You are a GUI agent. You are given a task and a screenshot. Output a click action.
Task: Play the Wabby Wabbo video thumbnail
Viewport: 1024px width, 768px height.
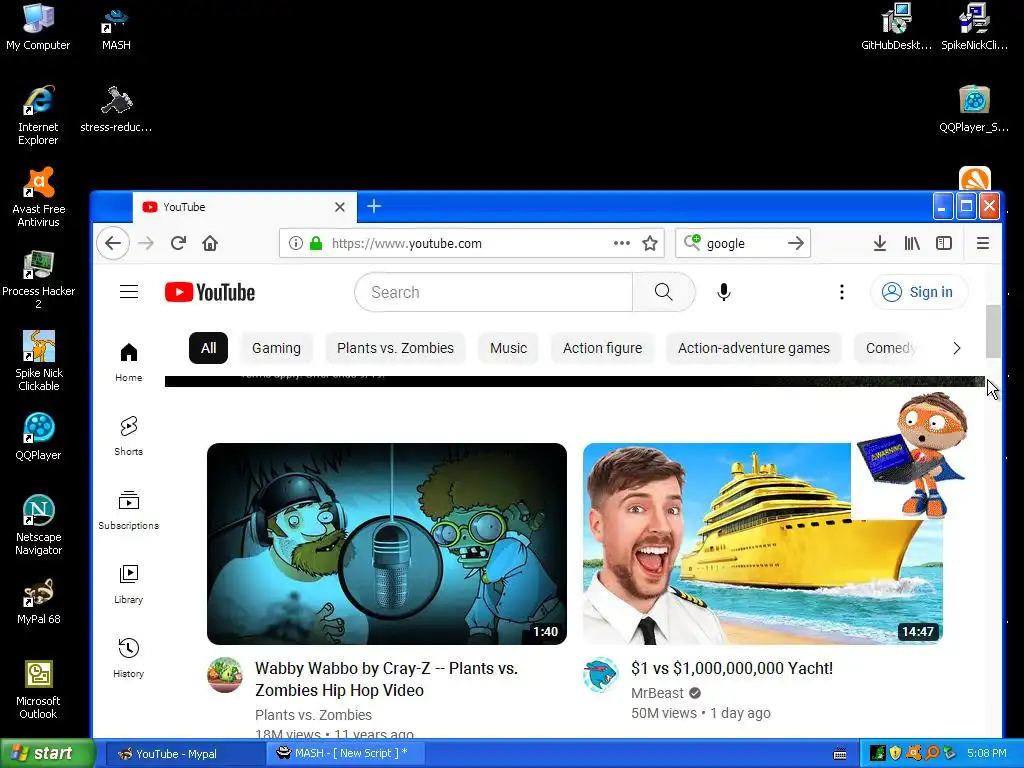(x=387, y=543)
